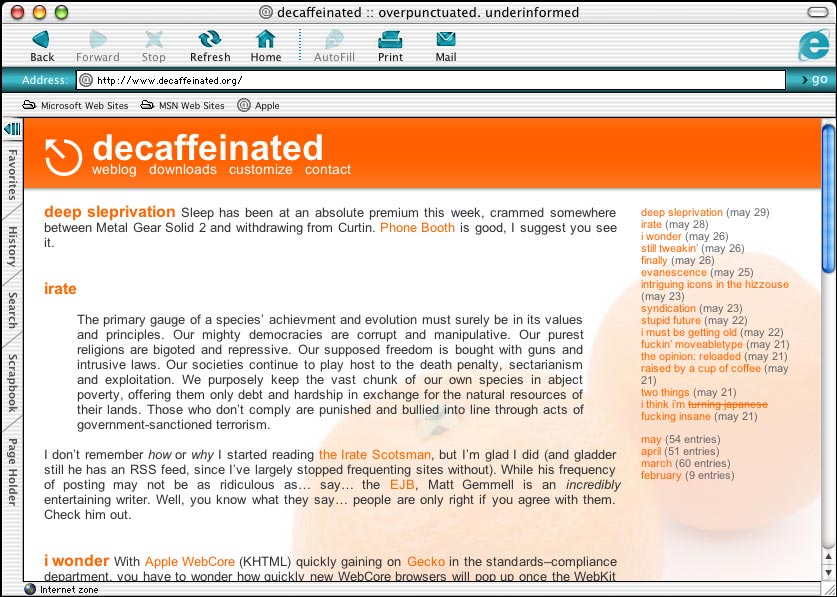Click the @ page icon in address bar
Screen dimensions: 837x597
85,80
